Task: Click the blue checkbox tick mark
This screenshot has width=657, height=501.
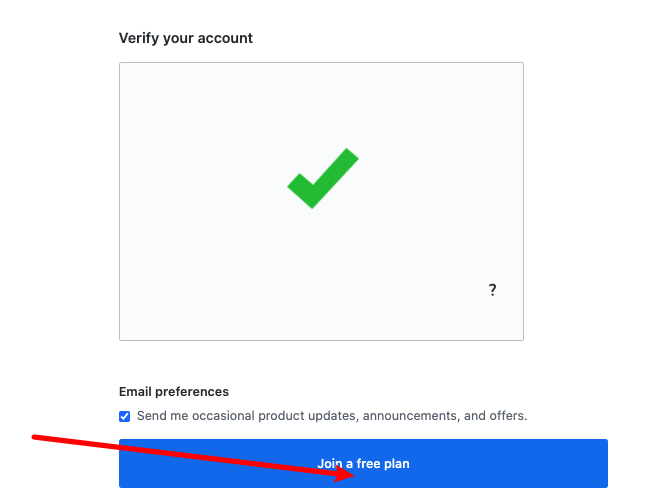Action: [124, 416]
